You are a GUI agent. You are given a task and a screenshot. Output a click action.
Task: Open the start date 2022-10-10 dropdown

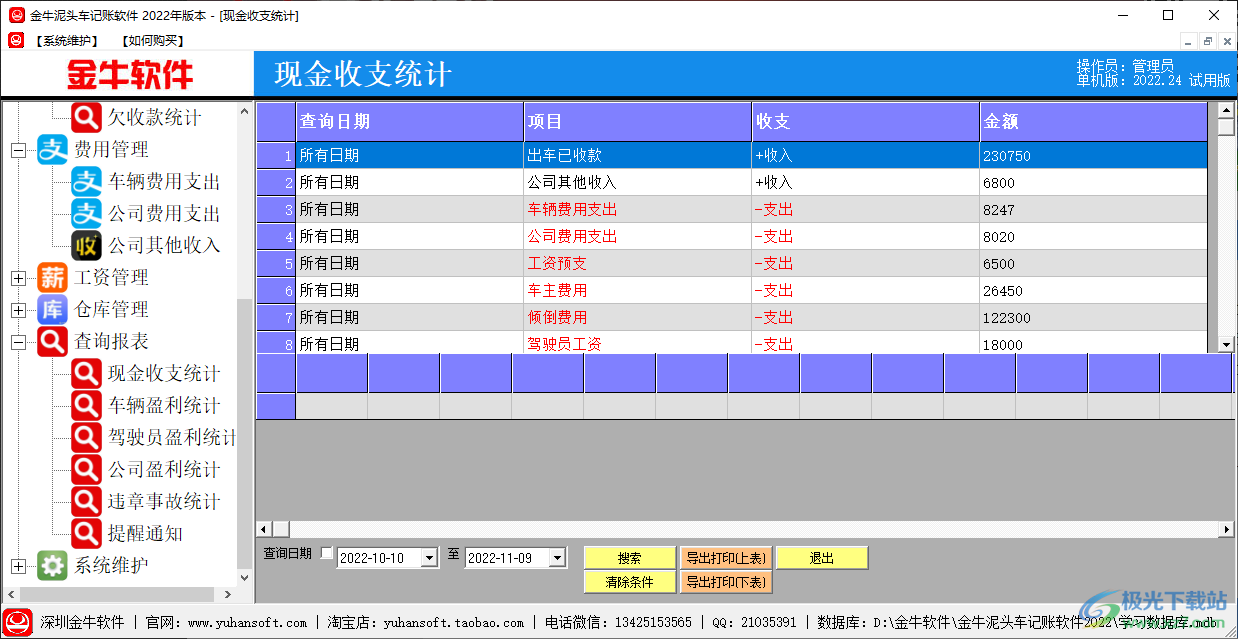click(x=429, y=558)
